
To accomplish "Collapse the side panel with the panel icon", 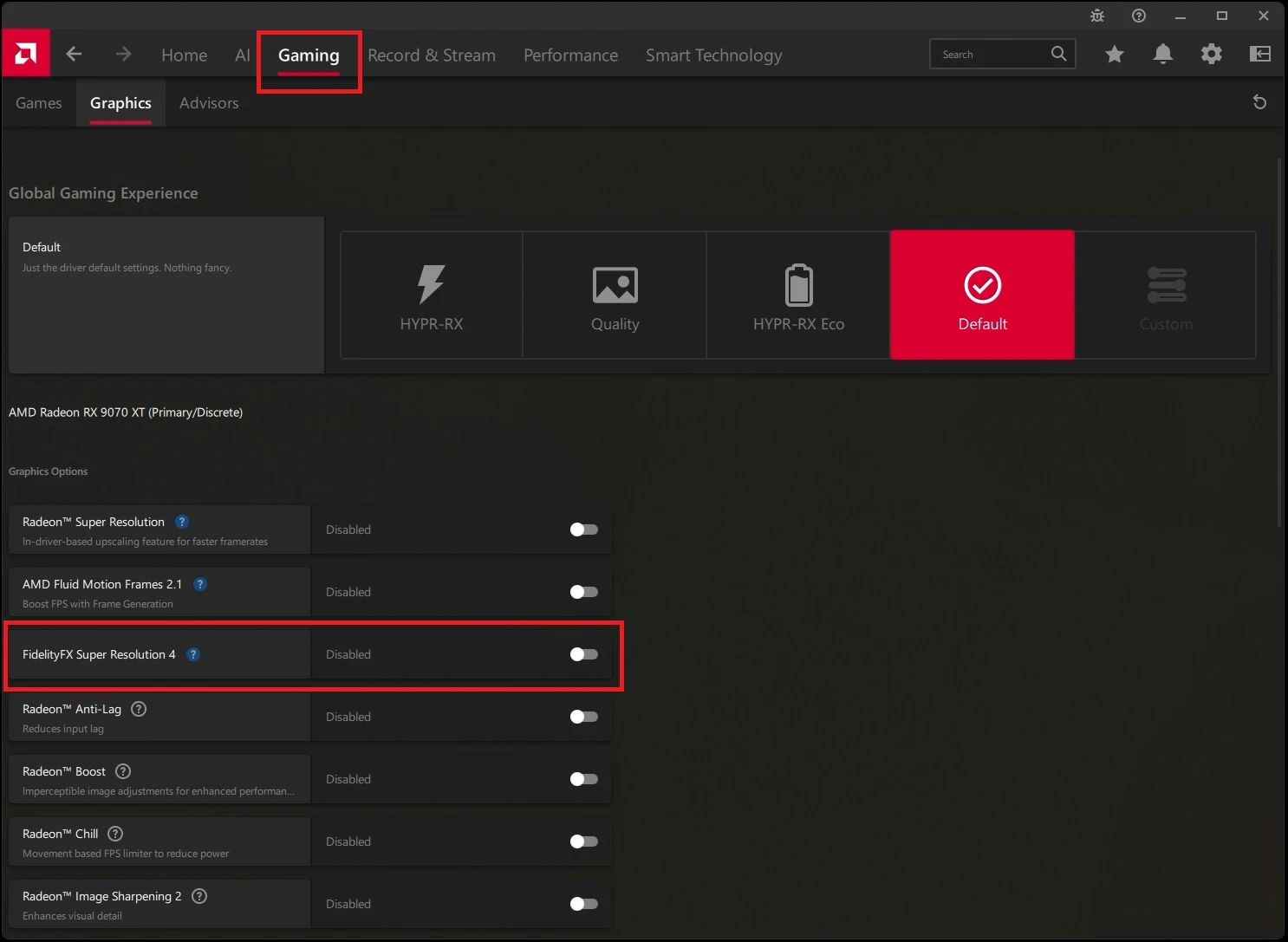I will (1259, 54).
